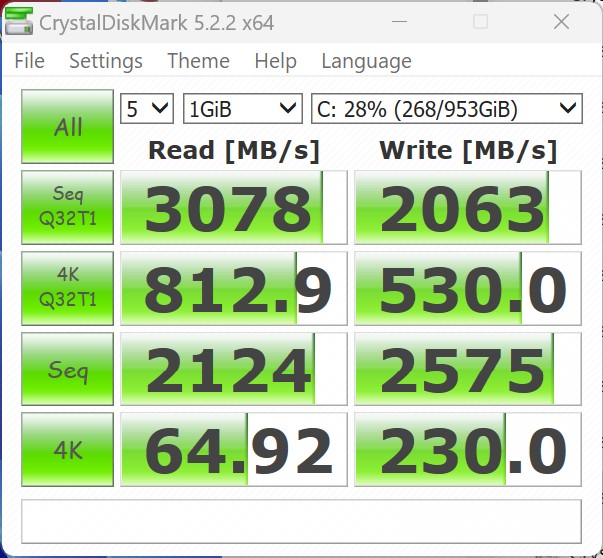This screenshot has width=603, height=558.
Task: Expand the drive selection dropdown for C:
Action: tap(446, 108)
